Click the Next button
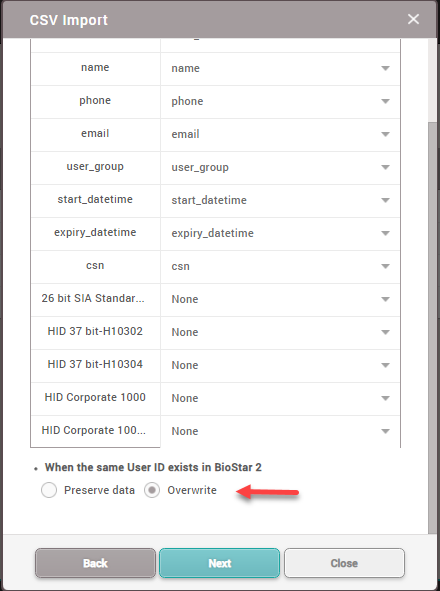The width and height of the screenshot is (440, 591). pyautogui.click(x=219, y=563)
